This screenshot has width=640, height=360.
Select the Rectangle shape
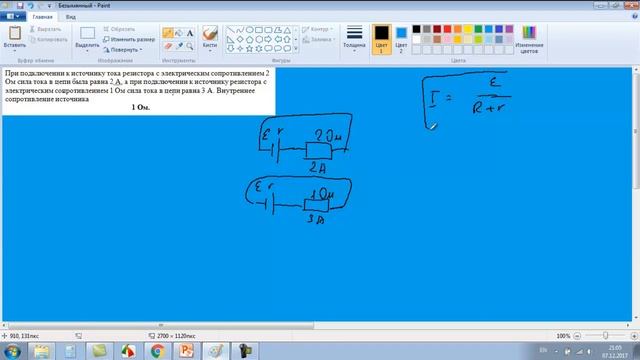[x=259, y=30]
